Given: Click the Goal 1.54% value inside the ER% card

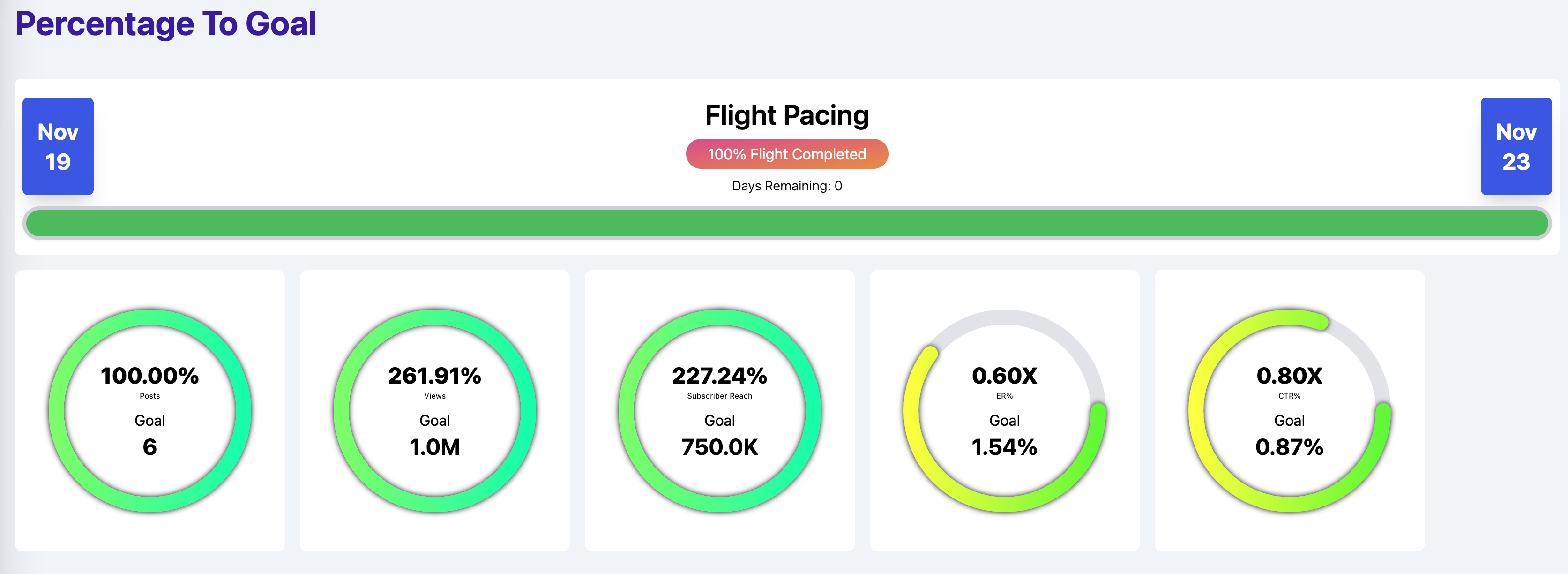Looking at the screenshot, I should click(1004, 446).
